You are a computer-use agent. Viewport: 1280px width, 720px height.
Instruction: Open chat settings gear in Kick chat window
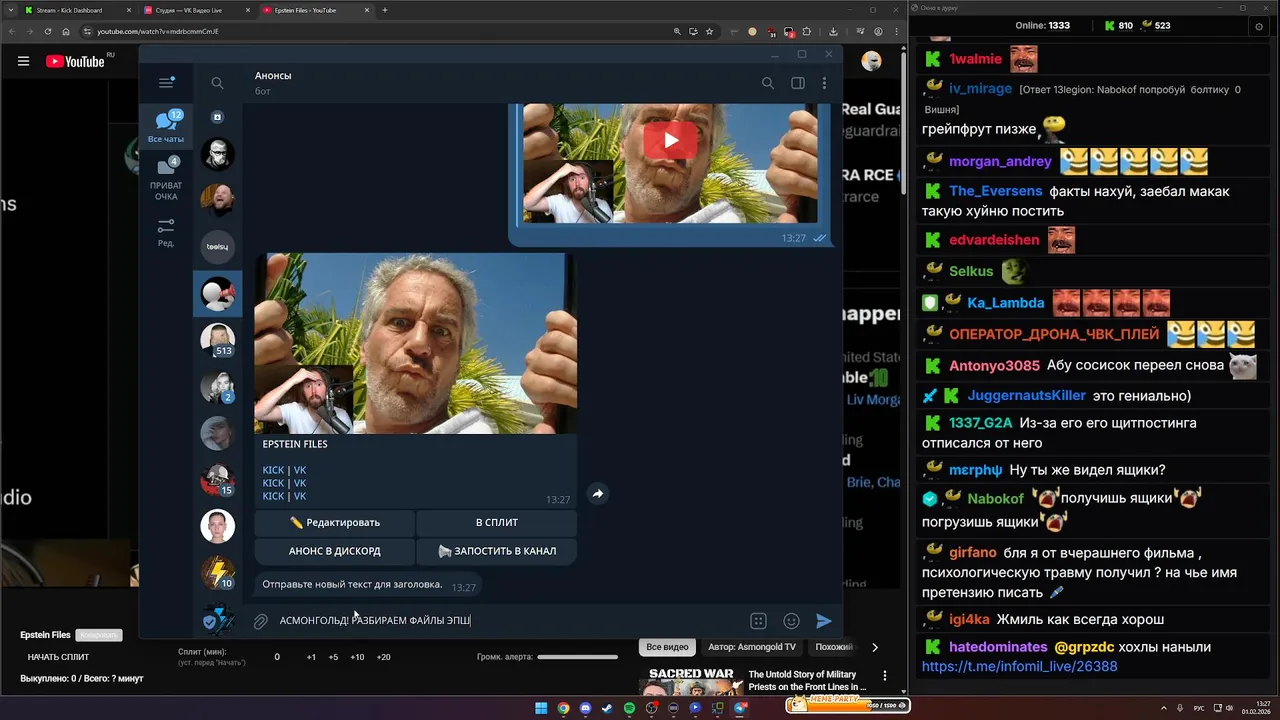(1260, 26)
